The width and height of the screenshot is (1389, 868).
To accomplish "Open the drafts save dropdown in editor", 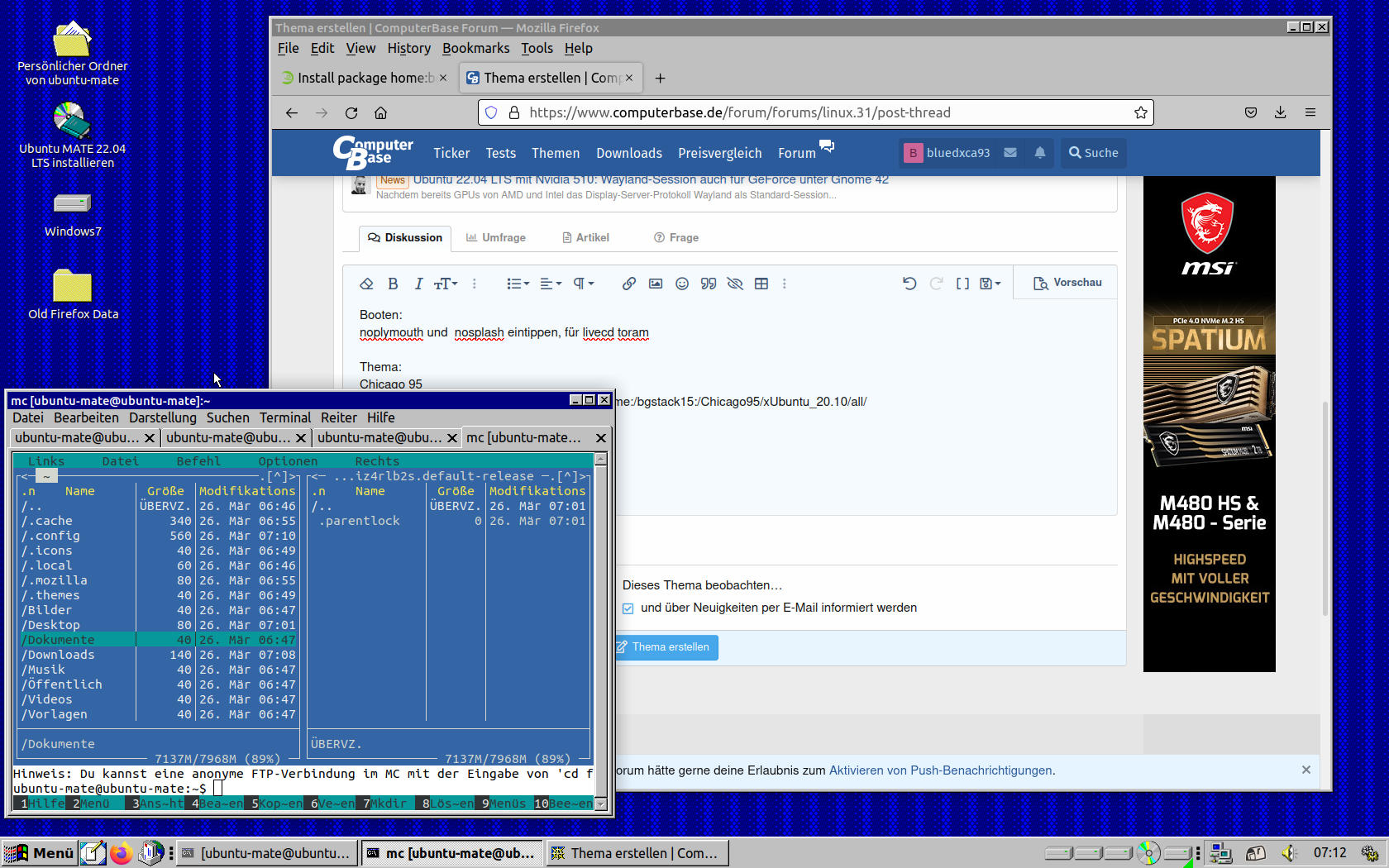I will click(990, 284).
